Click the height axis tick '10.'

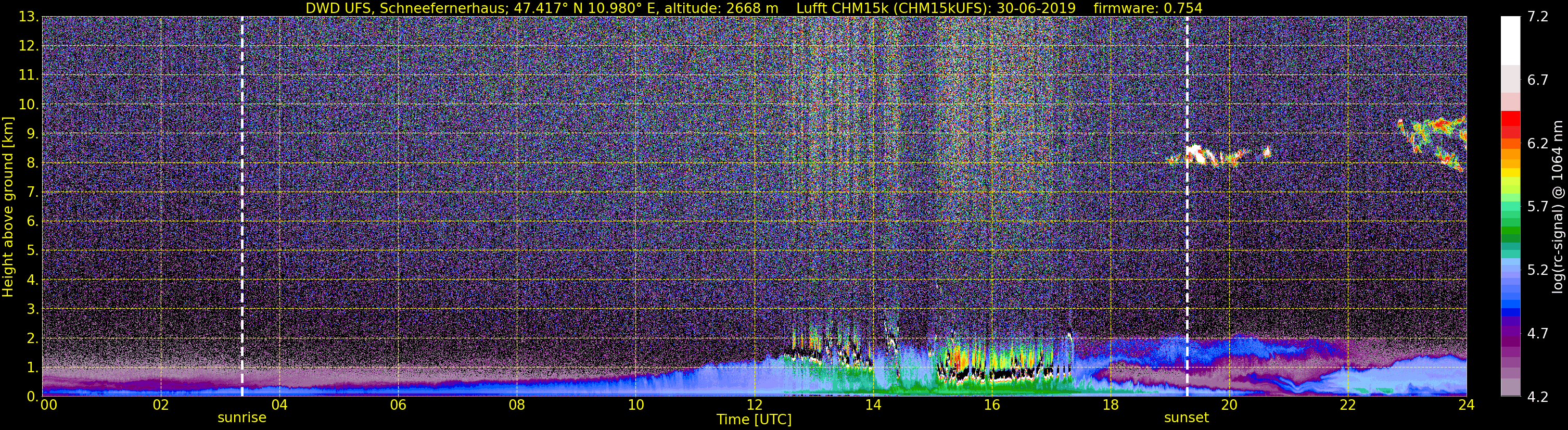tap(28, 105)
